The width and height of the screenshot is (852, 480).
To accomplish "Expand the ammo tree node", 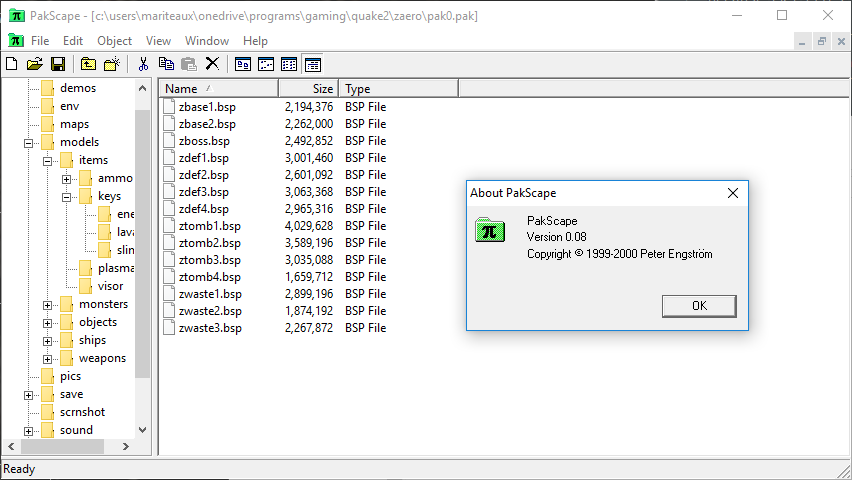I will coord(66,179).
